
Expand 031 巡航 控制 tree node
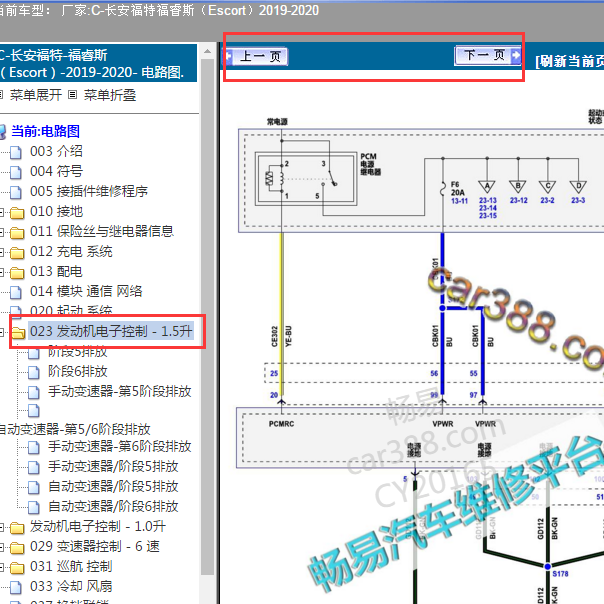pyautogui.click(x=2, y=568)
